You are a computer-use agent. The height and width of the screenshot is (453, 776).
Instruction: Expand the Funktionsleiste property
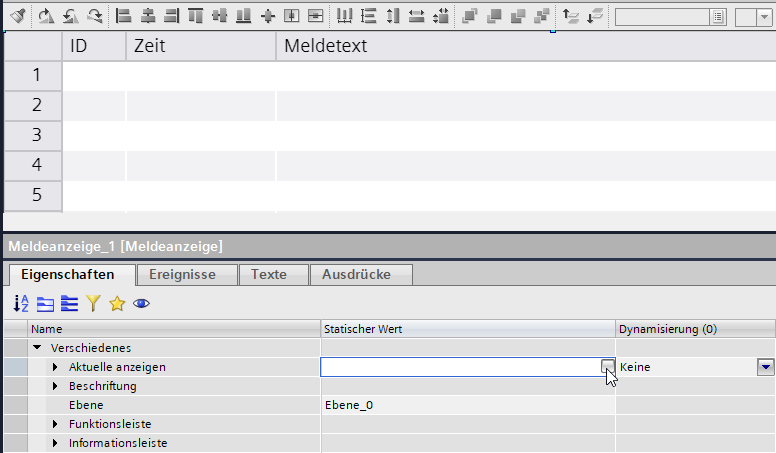tap(55, 424)
